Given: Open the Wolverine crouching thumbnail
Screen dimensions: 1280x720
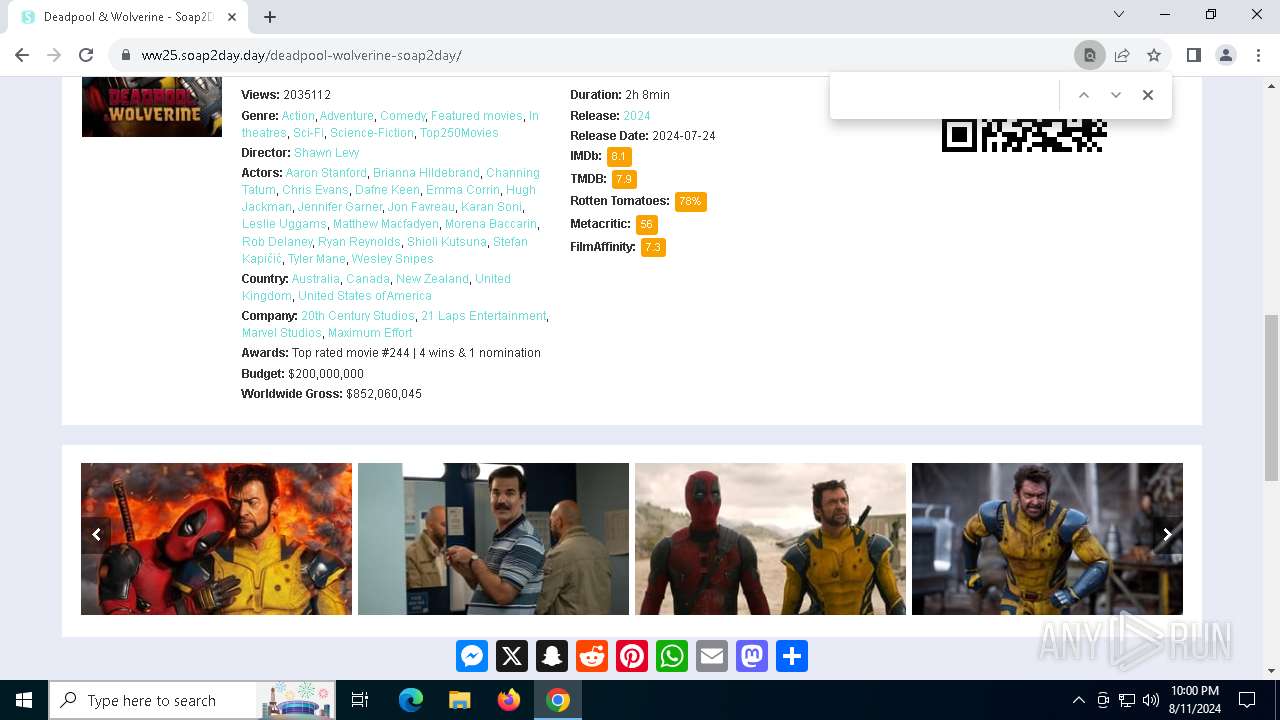Looking at the screenshot, I should click(x=1047, y=539).
